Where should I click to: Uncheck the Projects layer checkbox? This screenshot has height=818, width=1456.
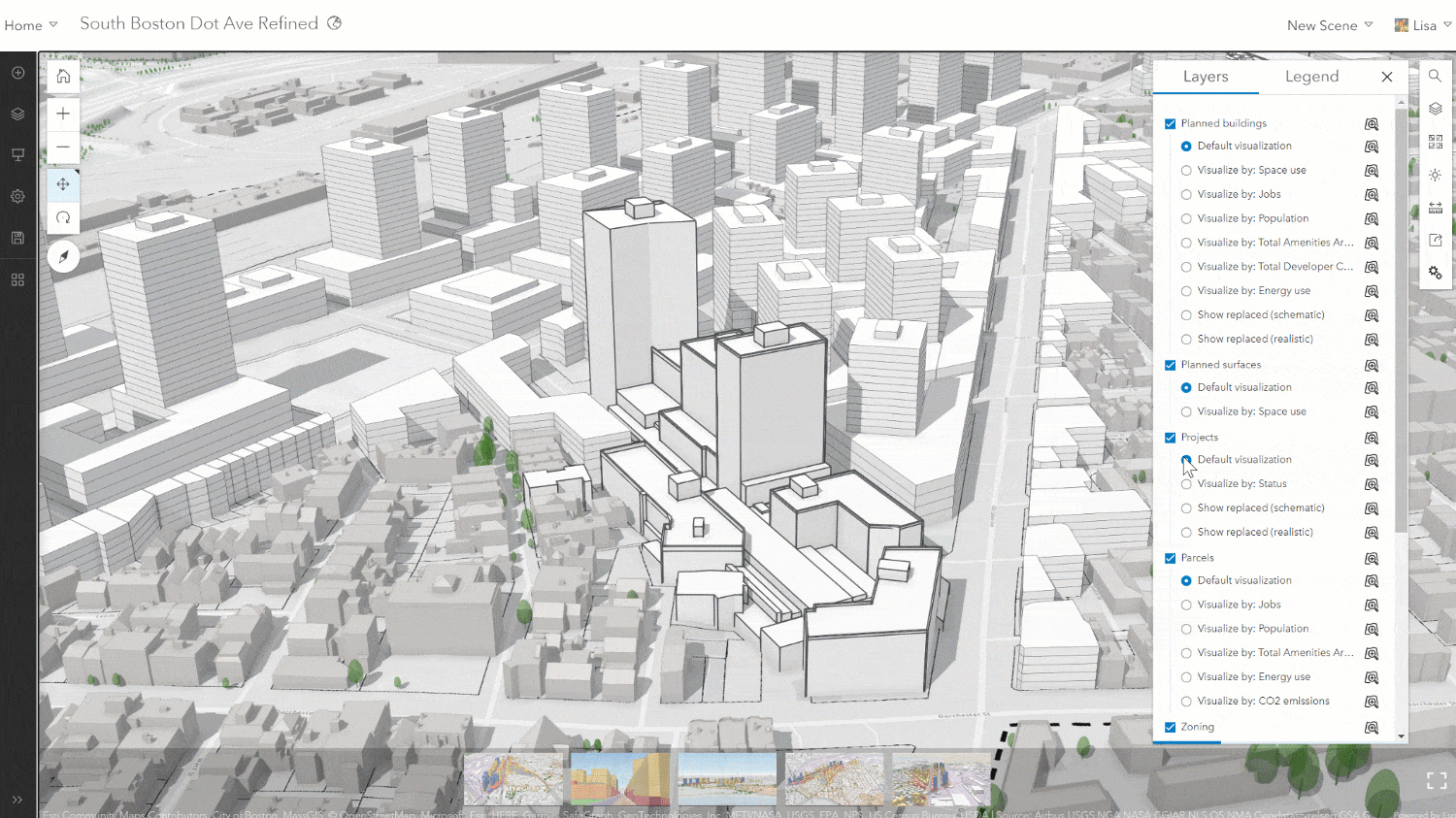1171,438
